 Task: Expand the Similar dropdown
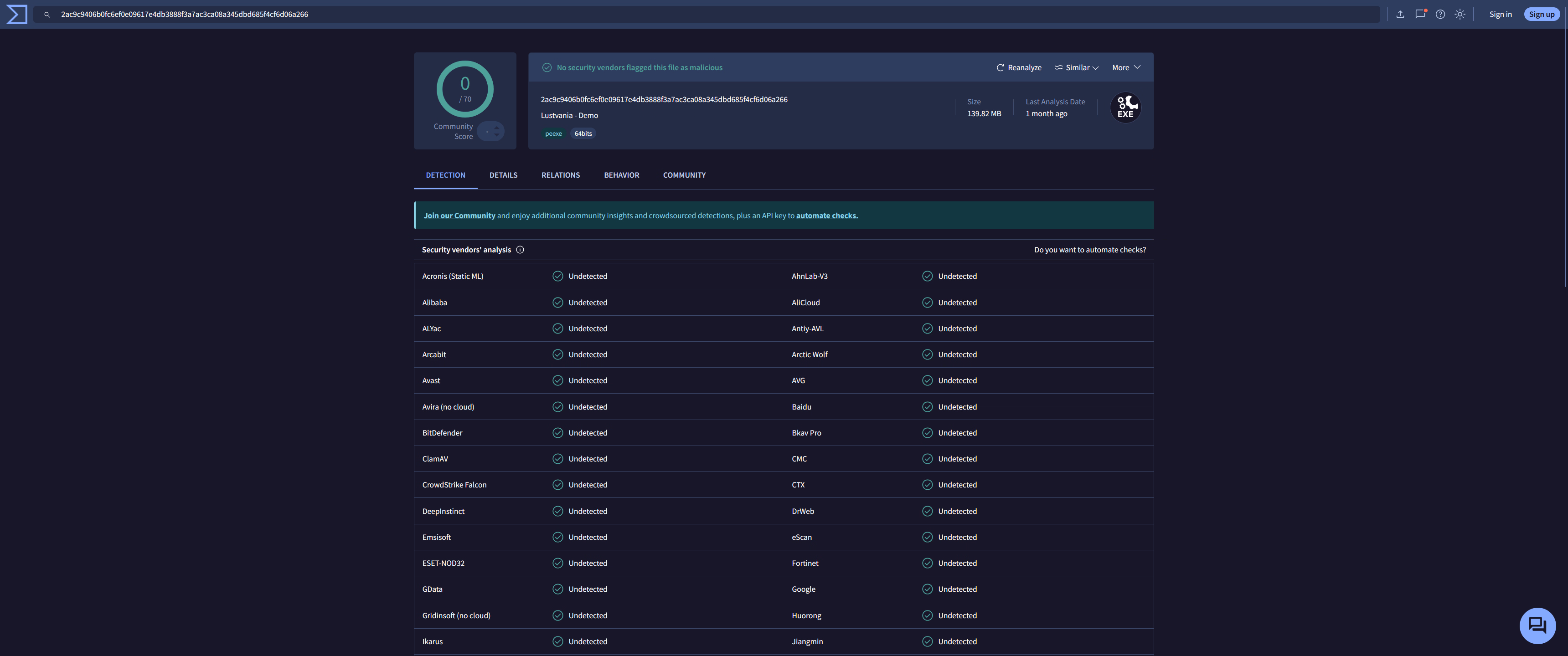pyautogui.click(x=1076, y=67)
